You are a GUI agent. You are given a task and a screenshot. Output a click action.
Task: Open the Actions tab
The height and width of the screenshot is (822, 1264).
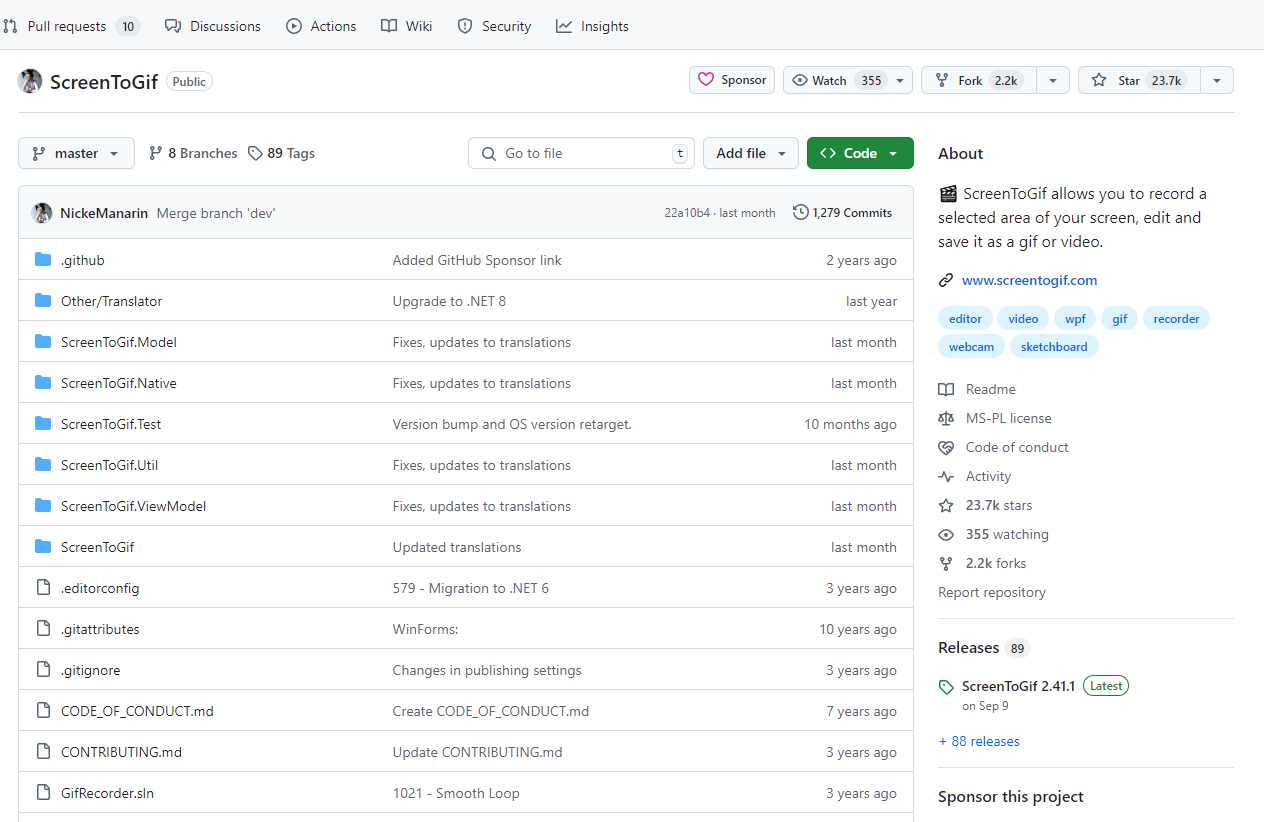(321, 26)
